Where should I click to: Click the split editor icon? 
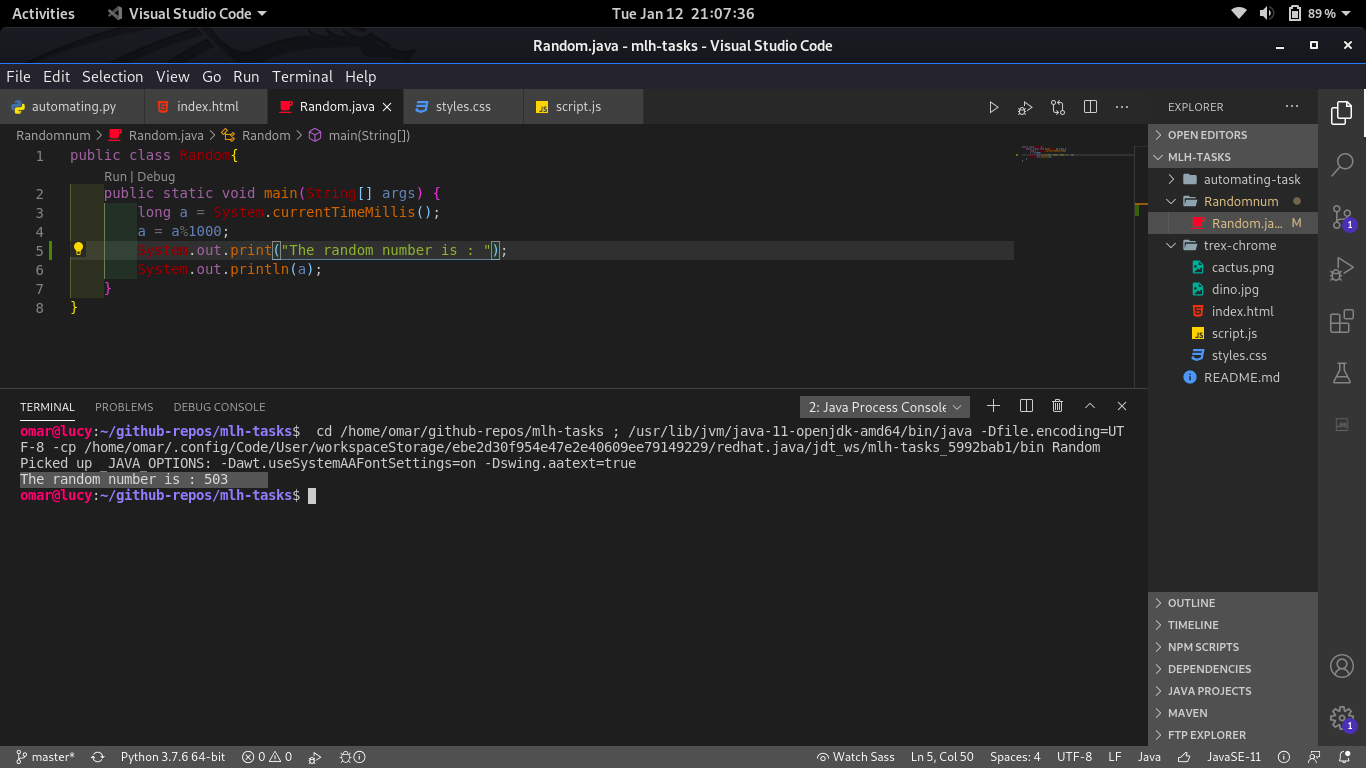tap(1090, 107)
